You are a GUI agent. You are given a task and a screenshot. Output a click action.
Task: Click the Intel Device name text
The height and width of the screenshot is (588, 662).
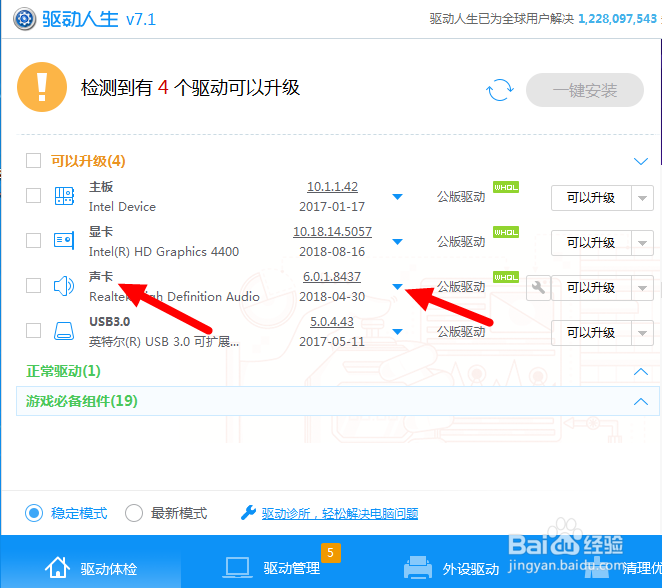pos(122,207)
